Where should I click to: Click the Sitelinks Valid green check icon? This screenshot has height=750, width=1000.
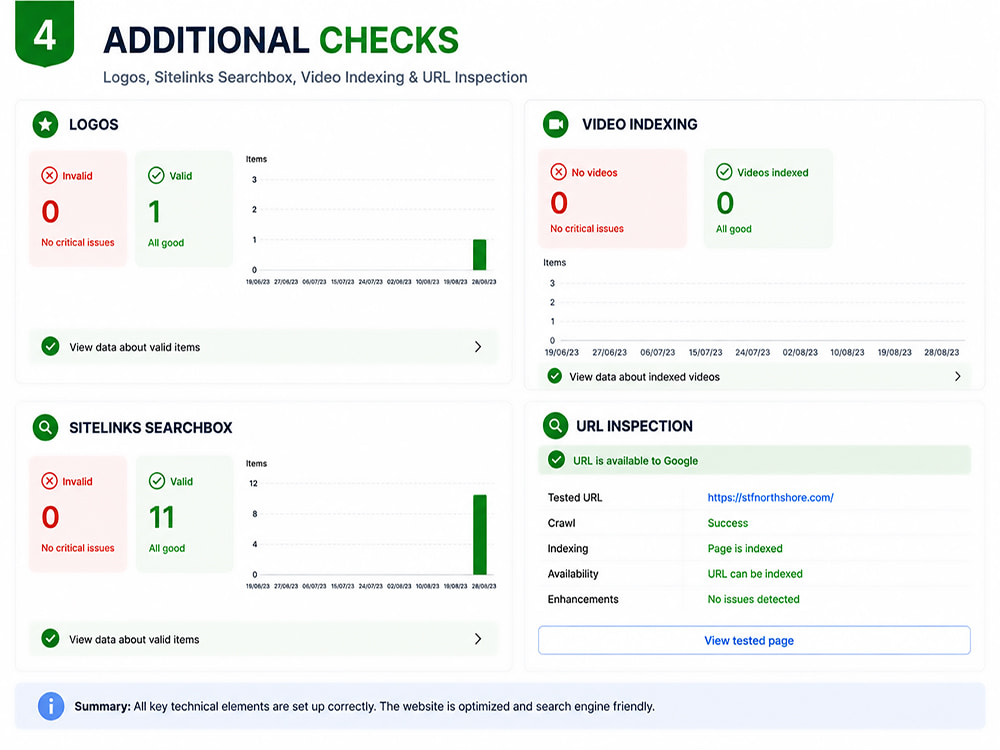click(x=157, y=481)
